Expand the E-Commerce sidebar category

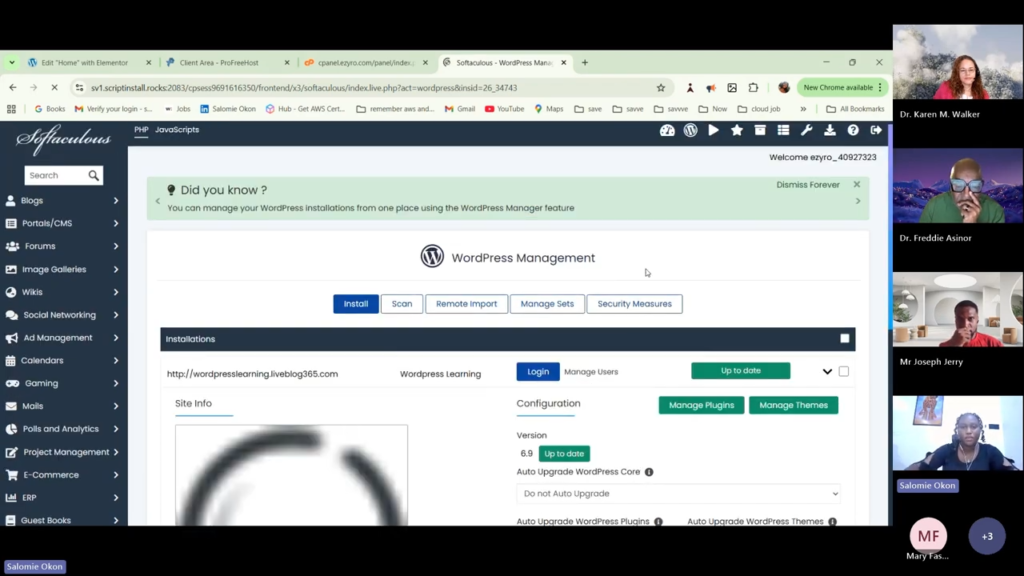tap(64, 475)
